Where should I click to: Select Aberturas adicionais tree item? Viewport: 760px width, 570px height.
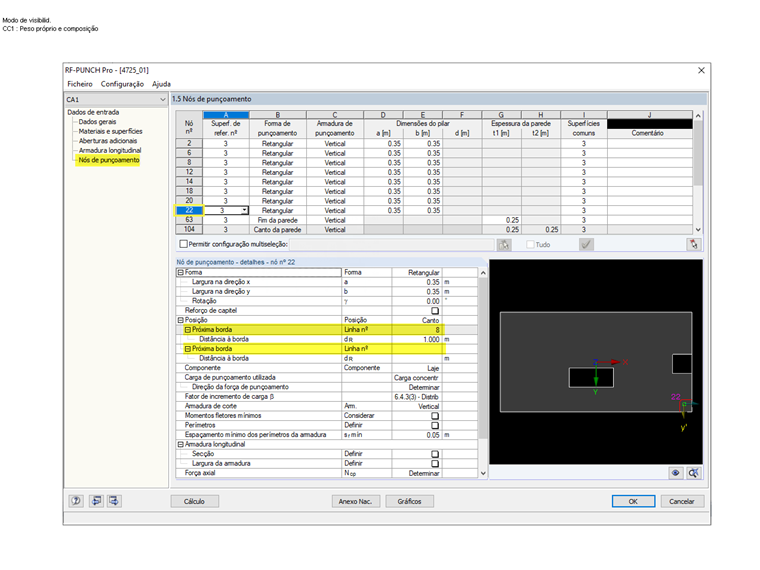click(x=108, y=141)
